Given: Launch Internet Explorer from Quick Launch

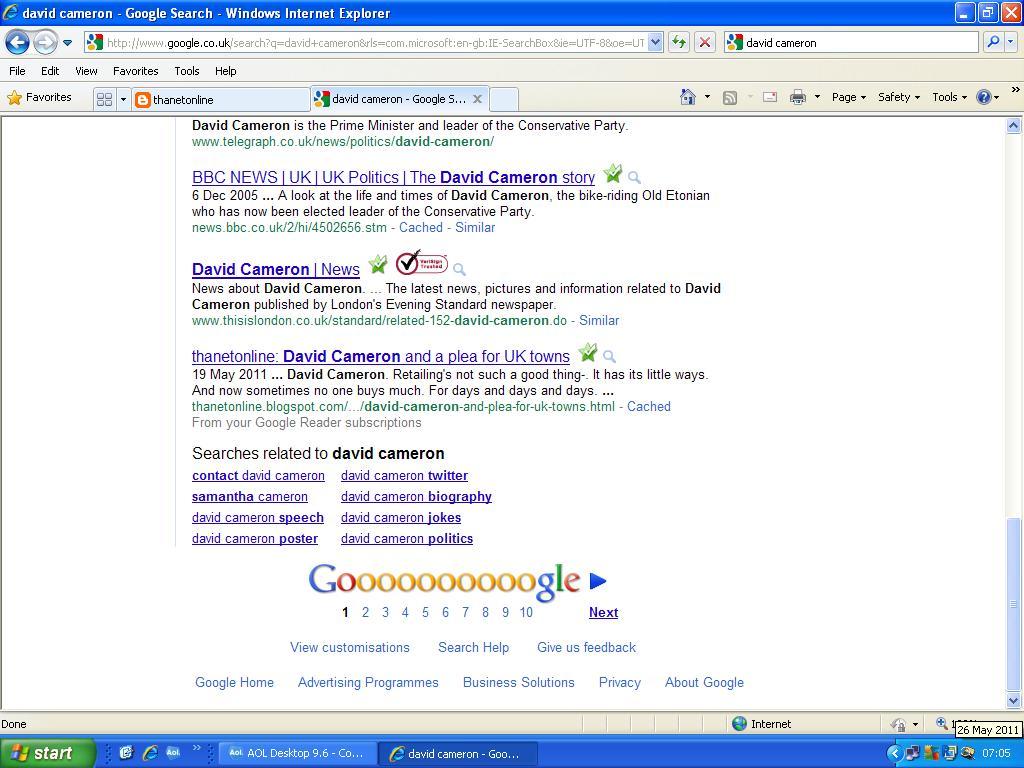Looking at the screenshot, I should tap(150, 753).
